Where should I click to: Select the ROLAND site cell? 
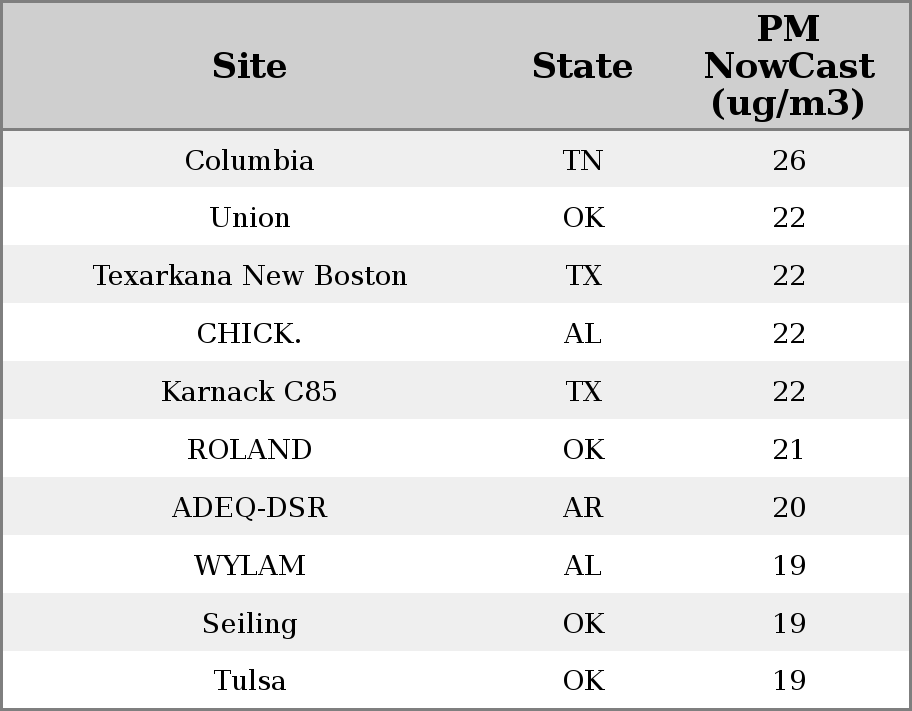(x=250, y=450)
